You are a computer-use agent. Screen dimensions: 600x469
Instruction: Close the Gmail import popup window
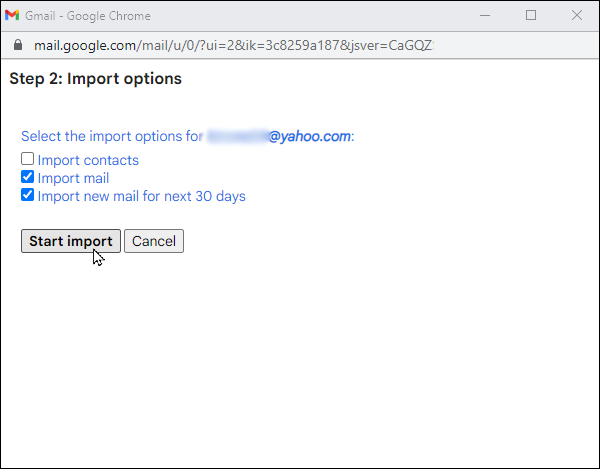coord(577,15)
